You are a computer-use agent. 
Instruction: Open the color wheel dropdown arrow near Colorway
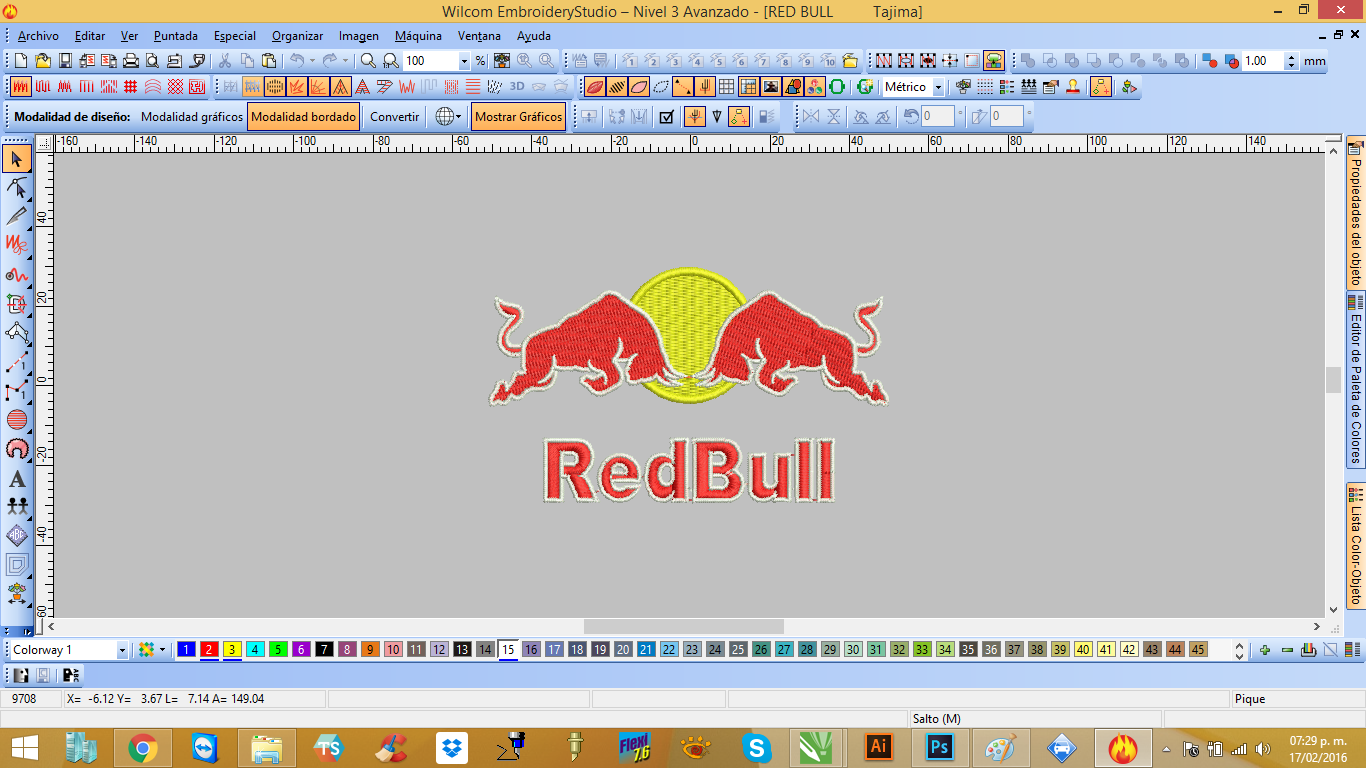pos(162,650)
